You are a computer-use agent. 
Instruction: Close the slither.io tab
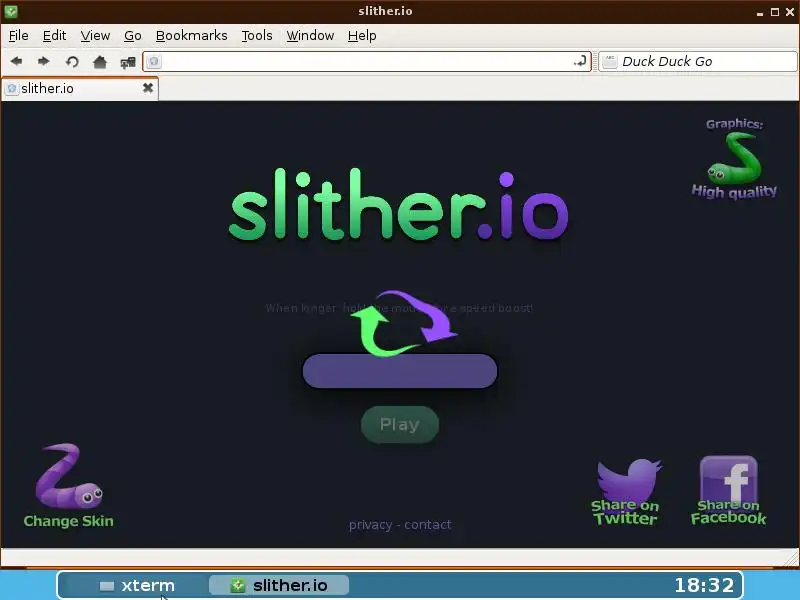coord(148,88)
